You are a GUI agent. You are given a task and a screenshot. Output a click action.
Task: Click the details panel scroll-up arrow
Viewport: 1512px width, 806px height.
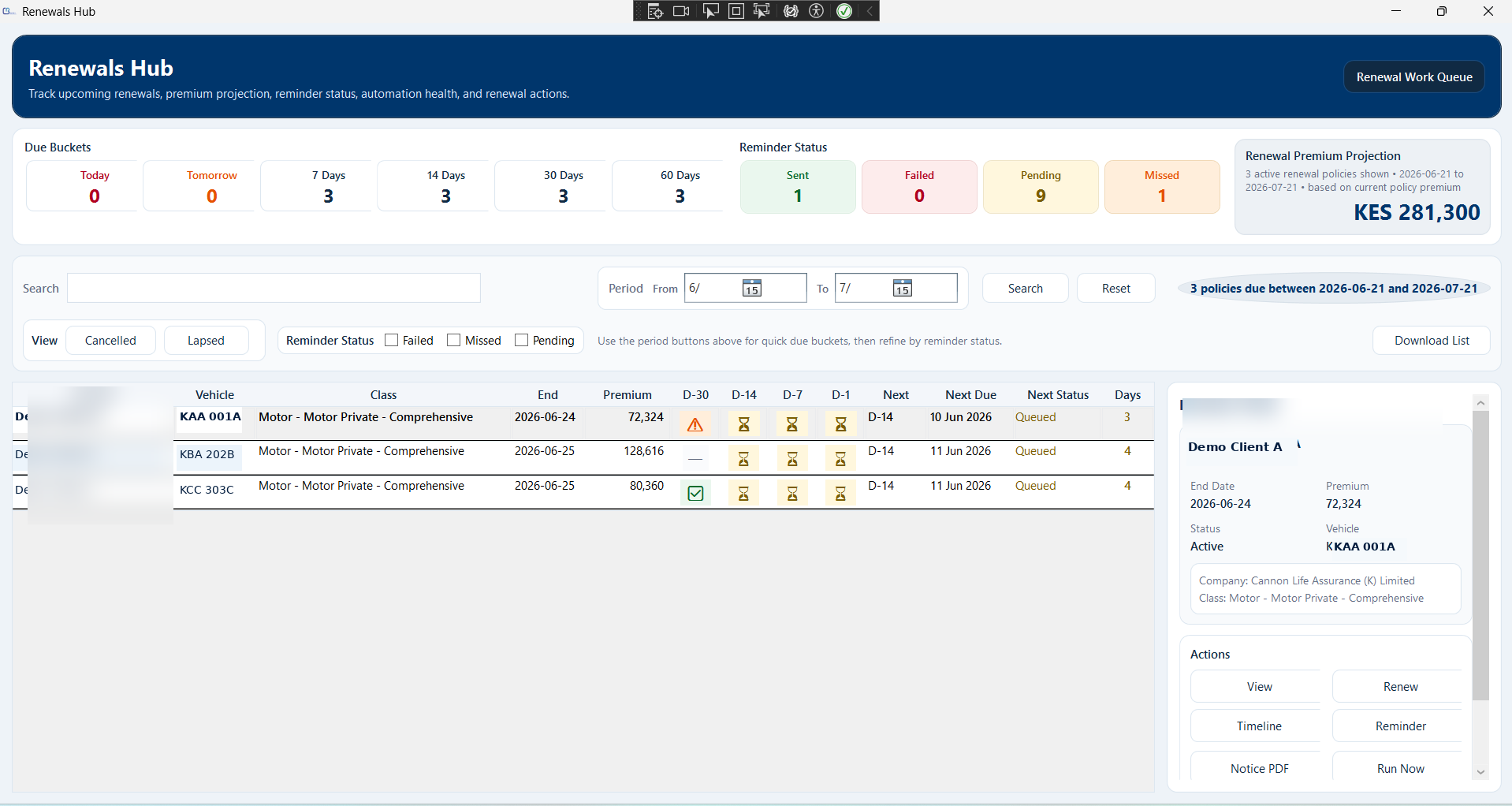[1480, 403]
